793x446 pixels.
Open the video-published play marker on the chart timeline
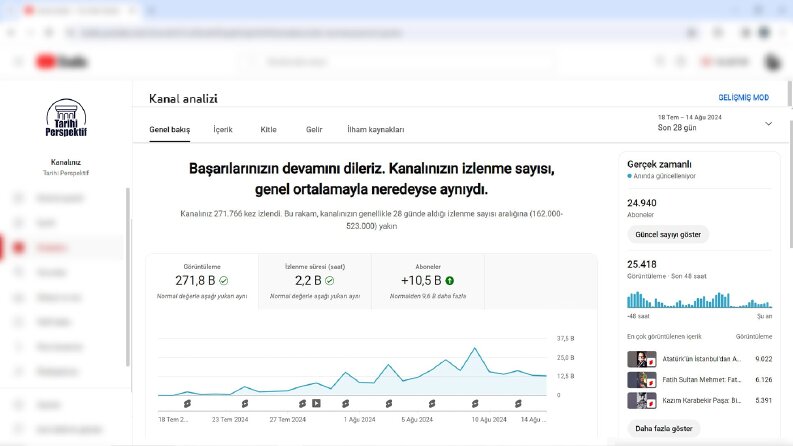pos(316,403)
